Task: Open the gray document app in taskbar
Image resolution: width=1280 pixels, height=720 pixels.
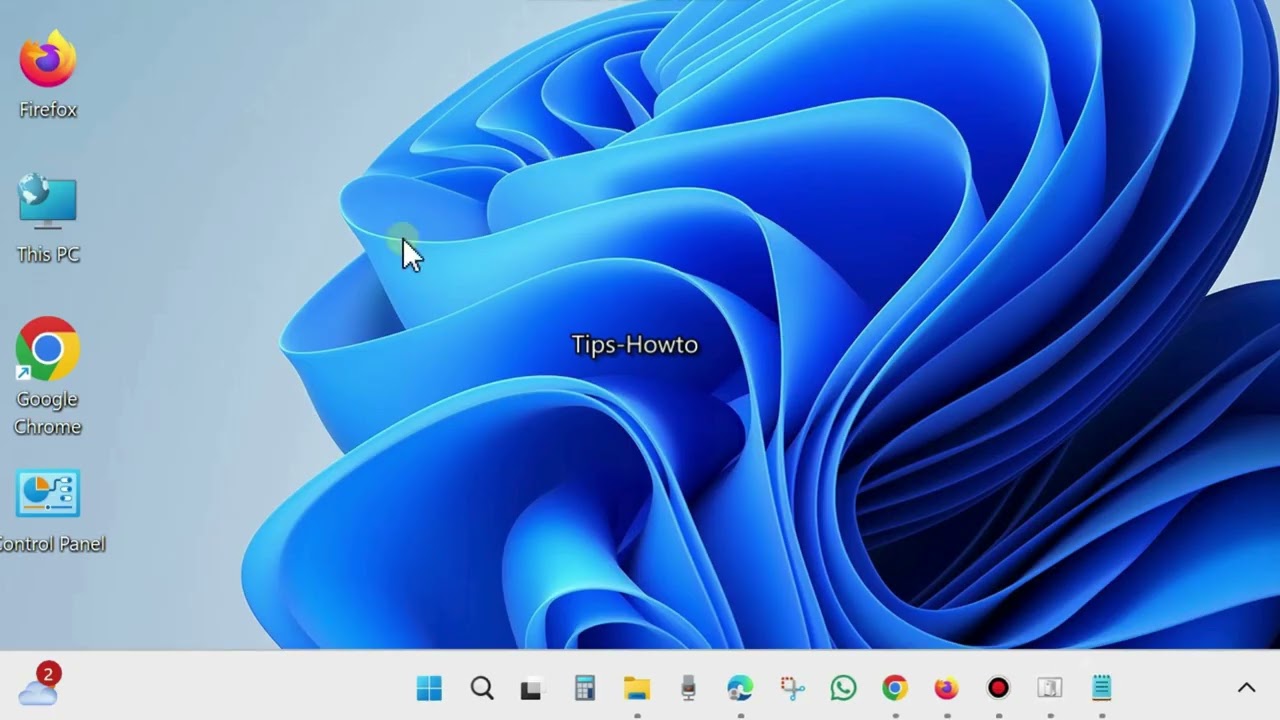Action: pos(1049,688)
